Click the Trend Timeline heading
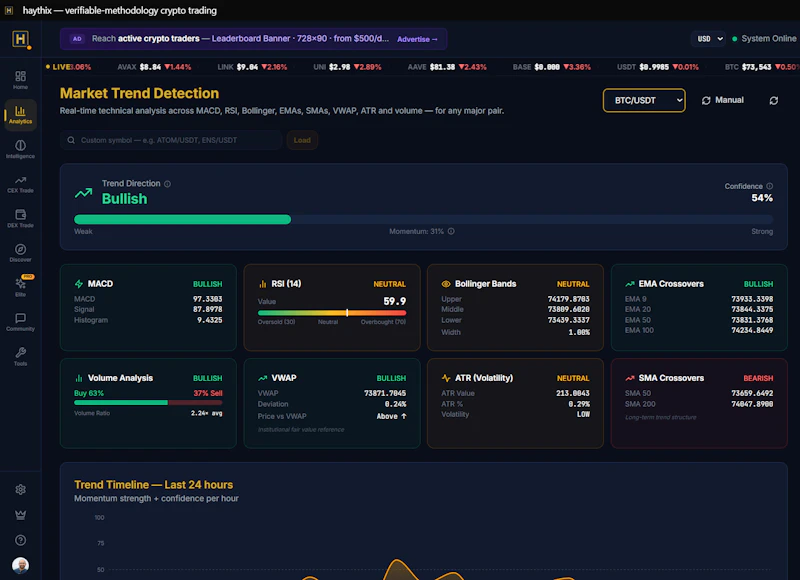The height and width of the screenshot is (580, 800). [x=154, y=485]
